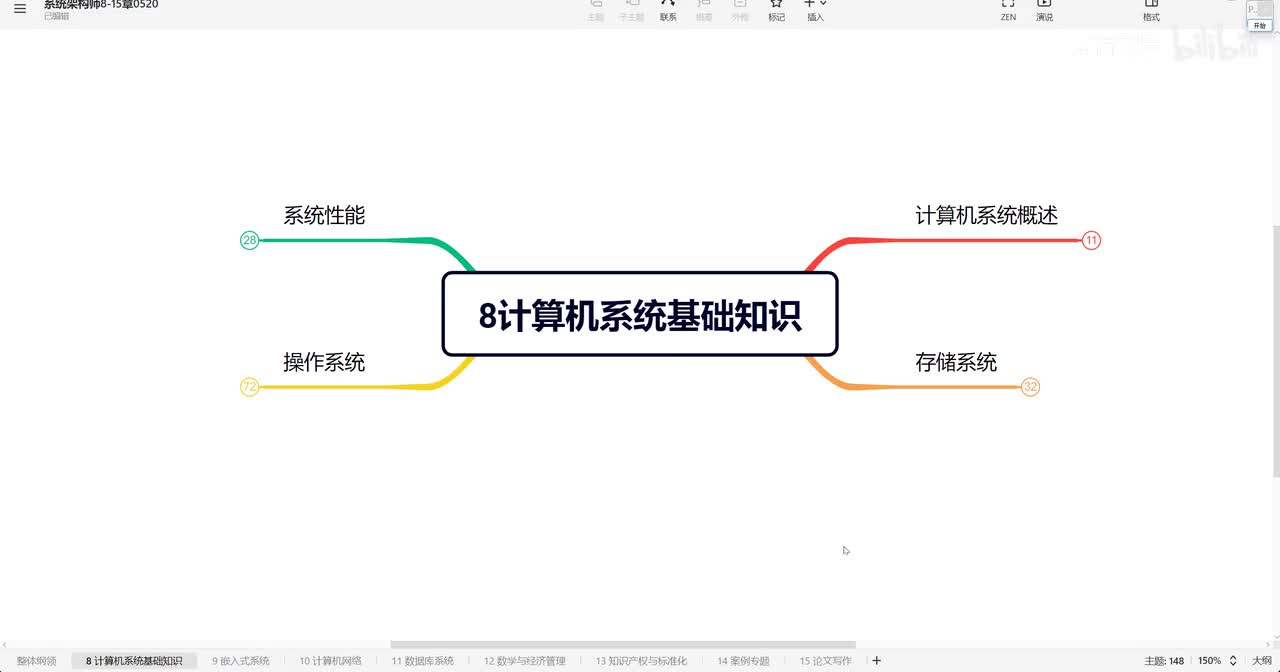Expand the 存储系统 branch count 32
Screen dimensions: 1280x672
click(1031, 387)
